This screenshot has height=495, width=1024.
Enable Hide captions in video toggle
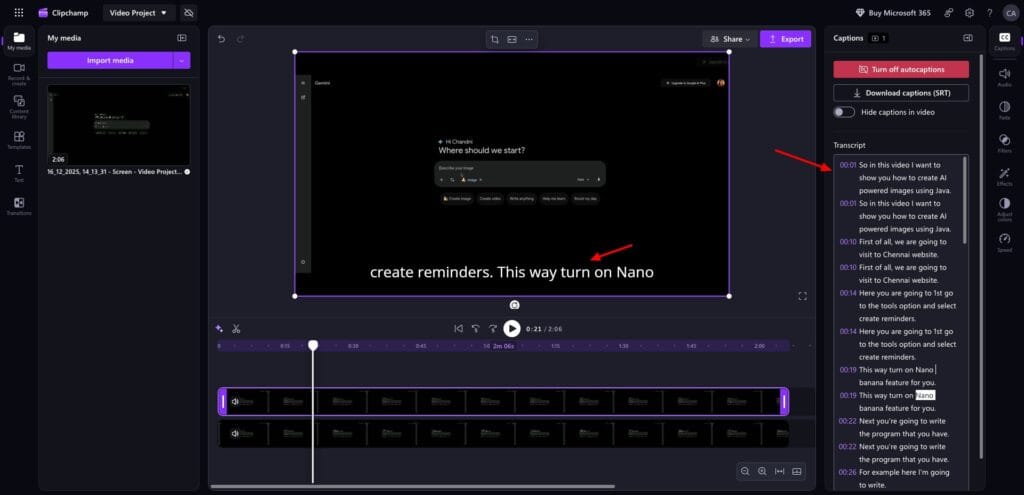pyautogui.click(x=844, y=112)
